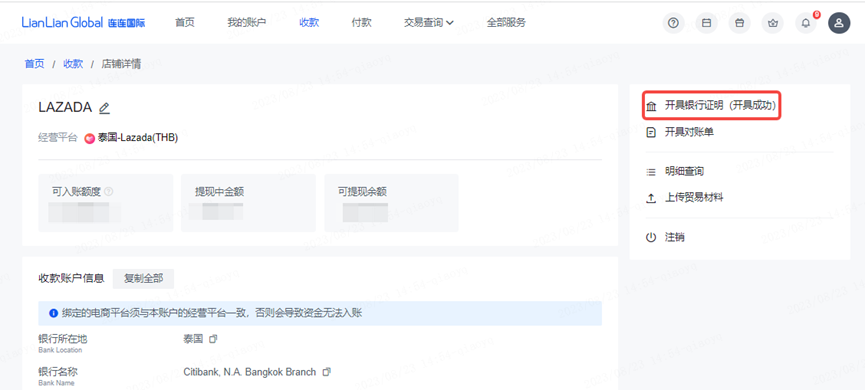Click the 可提现余额 label
The width and height of the screenshot is (865, 390).
[x=362, y=191]
